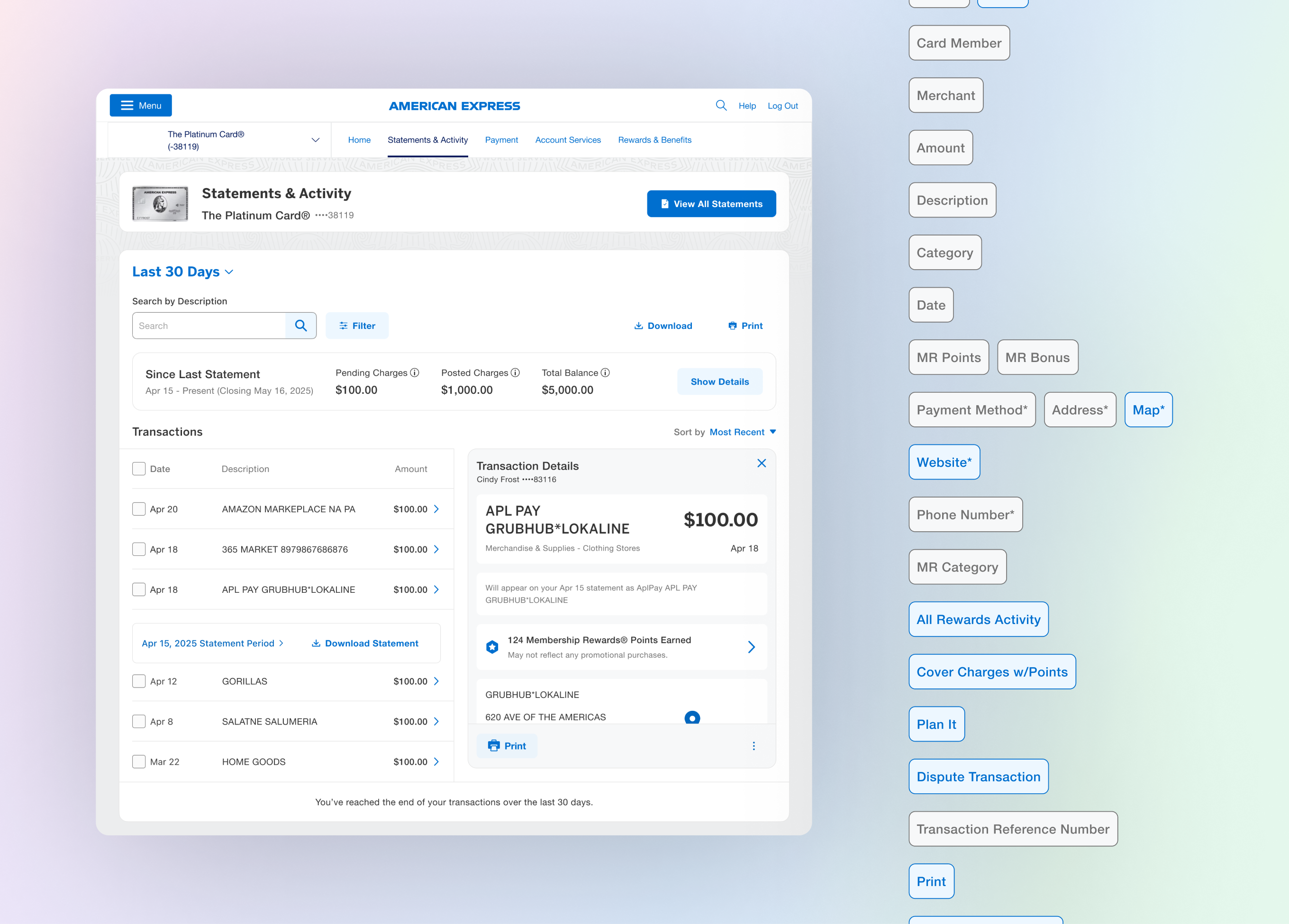Select the MR Bonus tag
1289x924 pixels.
point(1037,357)
